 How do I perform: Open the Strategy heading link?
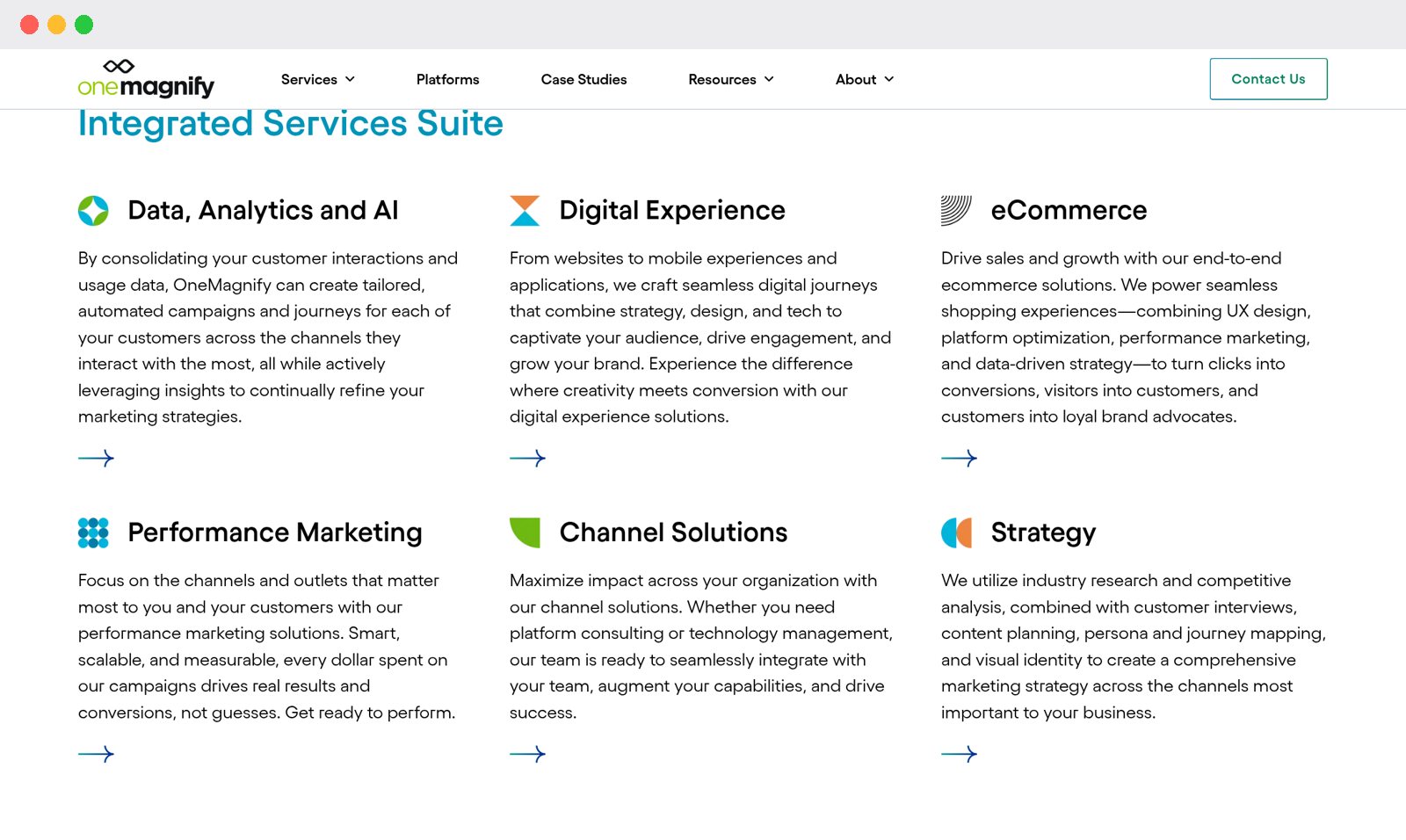pos(1043,532)
